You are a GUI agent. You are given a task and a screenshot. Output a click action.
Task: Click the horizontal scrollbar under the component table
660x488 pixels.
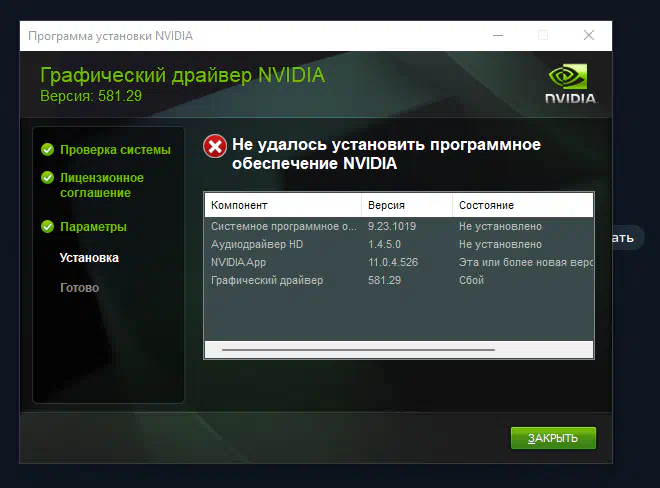click(358, 350)
